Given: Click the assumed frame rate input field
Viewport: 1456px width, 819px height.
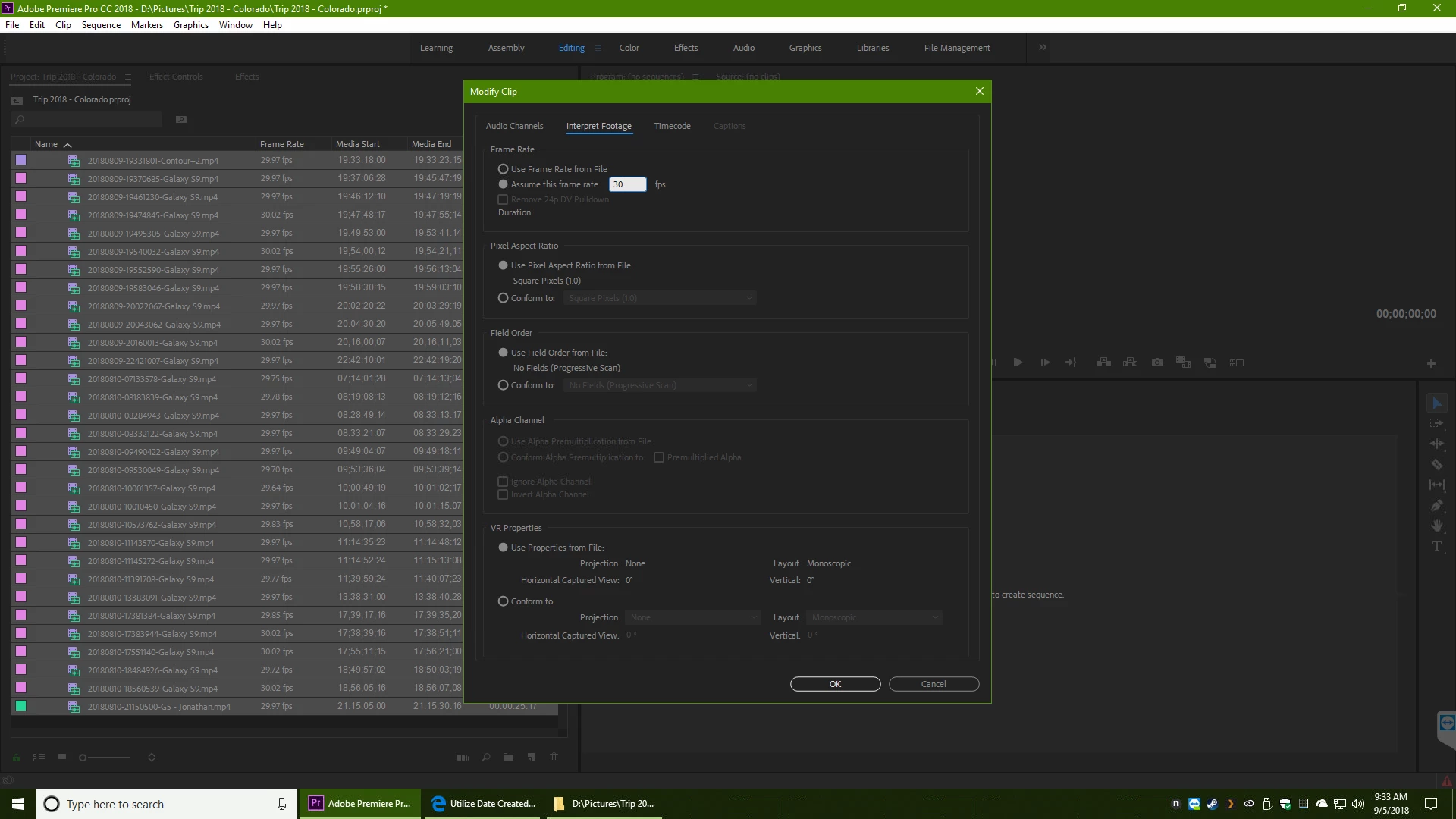Looking at the screenshot, I should (x=628, y=184).
